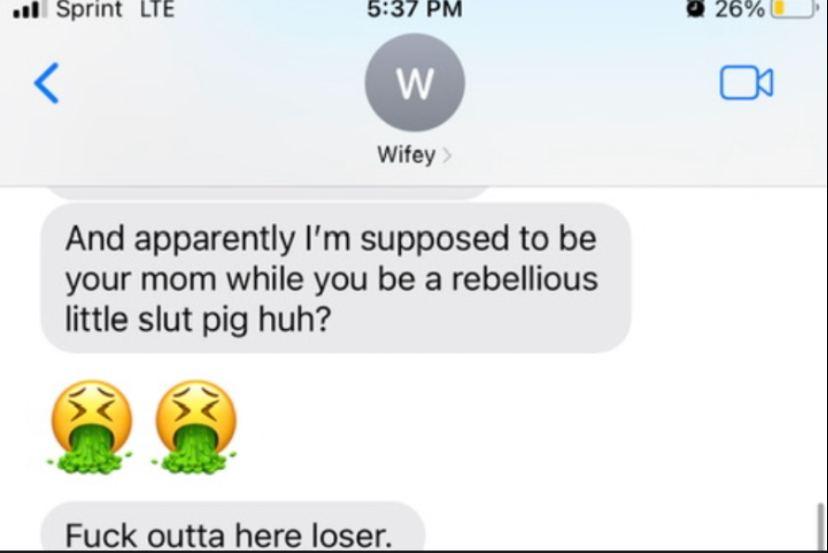
Task: Click the conversation scrollbar on right edge
Action: tap(820, 526)
